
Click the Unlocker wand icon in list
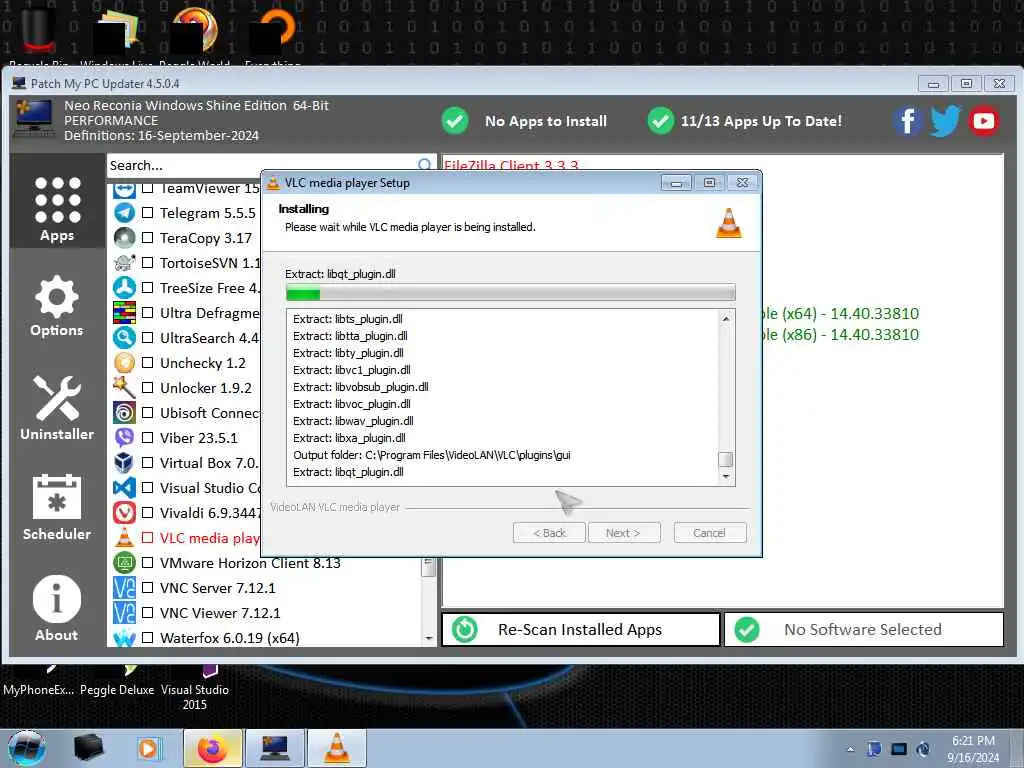(124, 387)
